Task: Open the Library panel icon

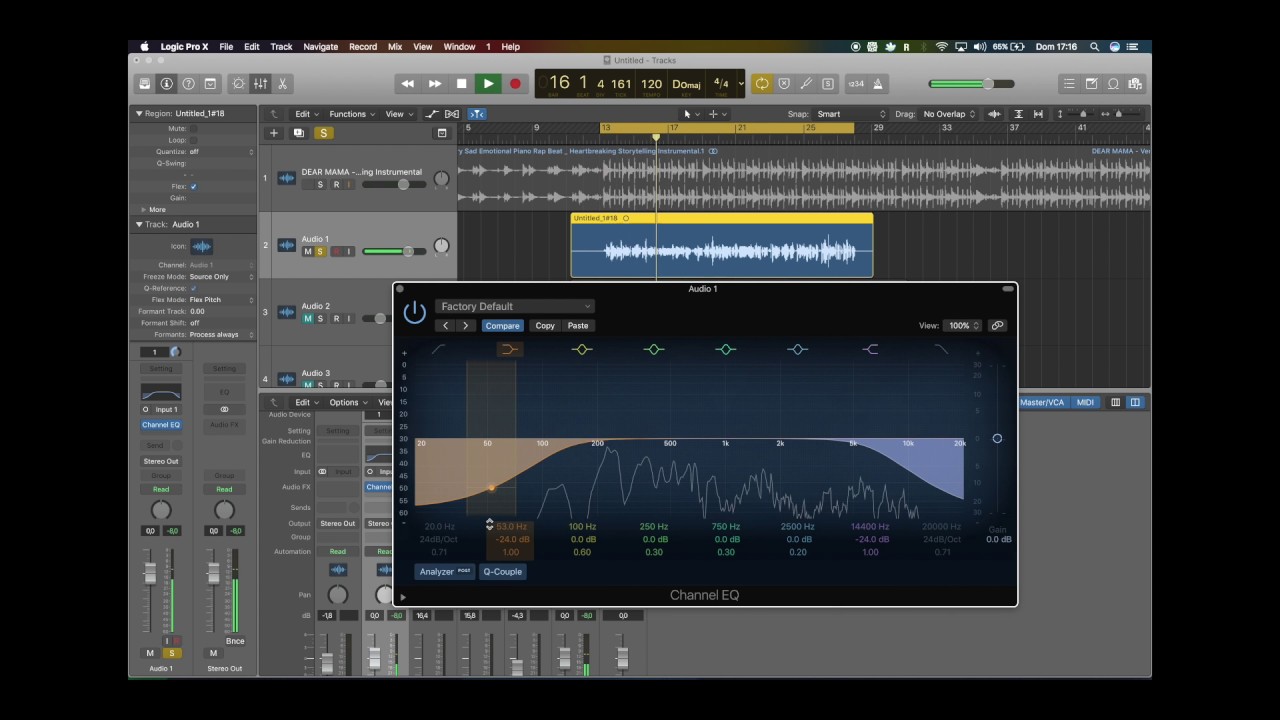Action: (145, 84)
